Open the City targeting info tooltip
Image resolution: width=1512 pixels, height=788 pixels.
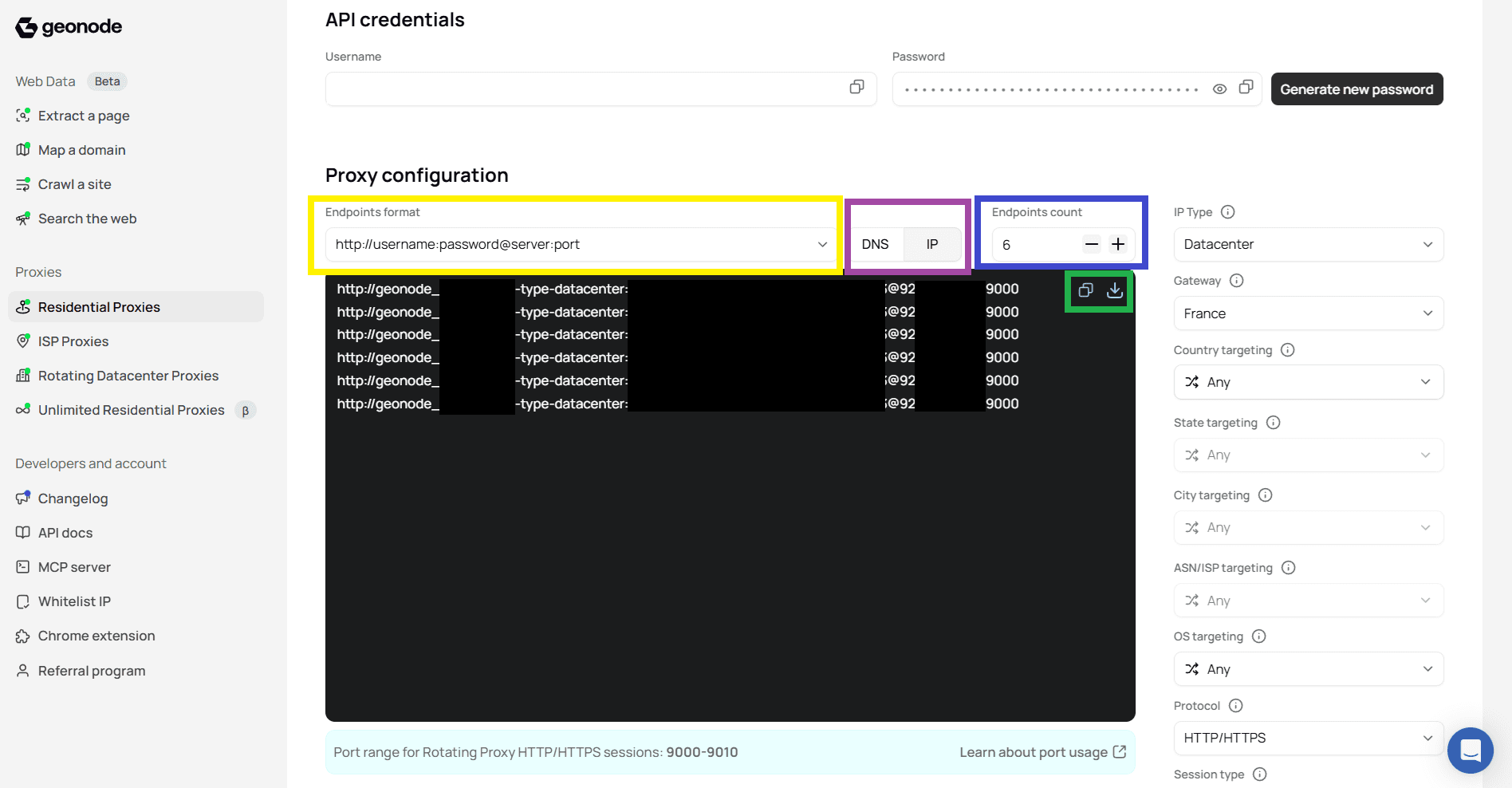pyautogui.click(x=1266, y=495)
